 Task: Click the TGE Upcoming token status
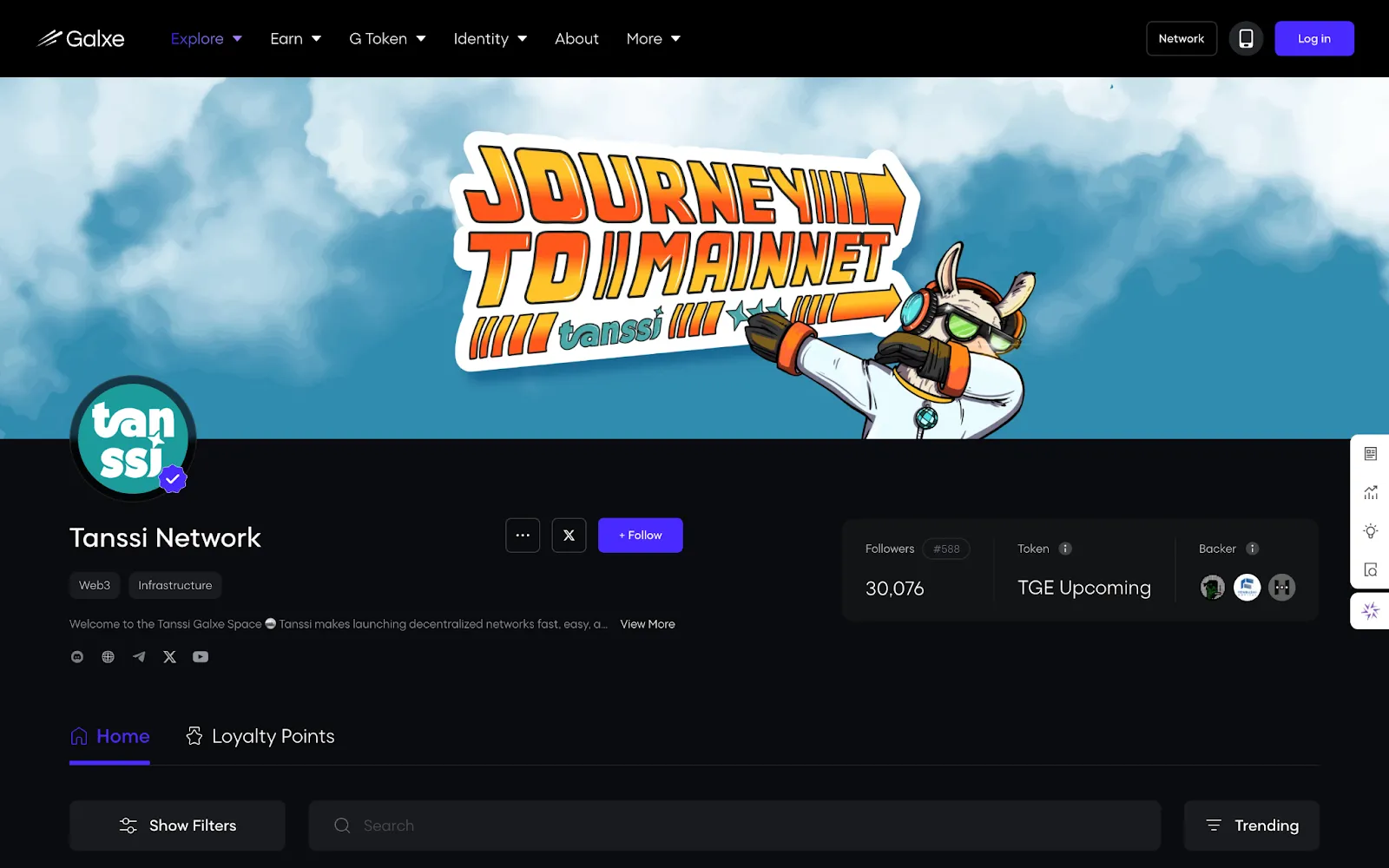[x=1084, y=588]
